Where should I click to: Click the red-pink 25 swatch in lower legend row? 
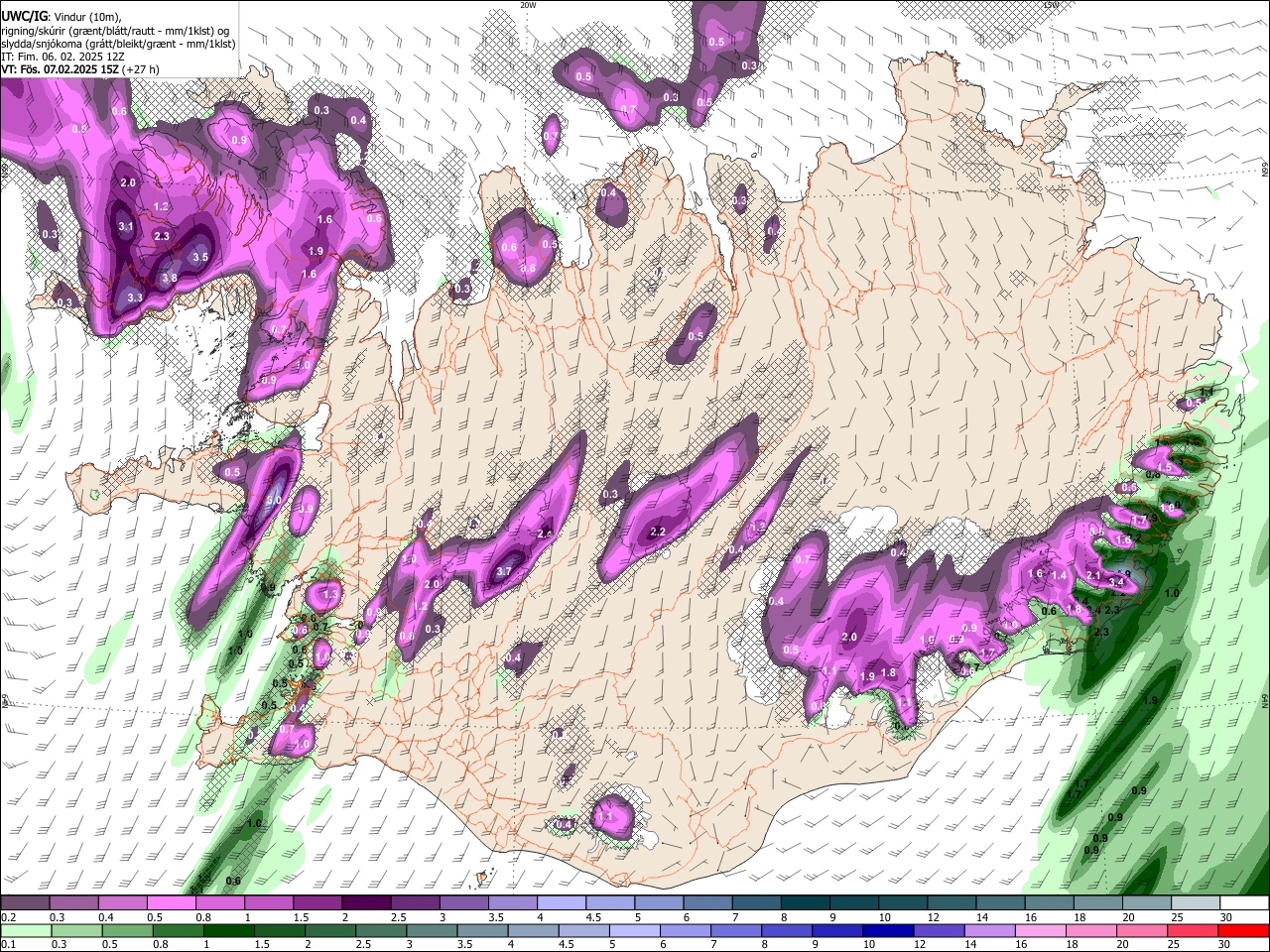click(1192, 930)
